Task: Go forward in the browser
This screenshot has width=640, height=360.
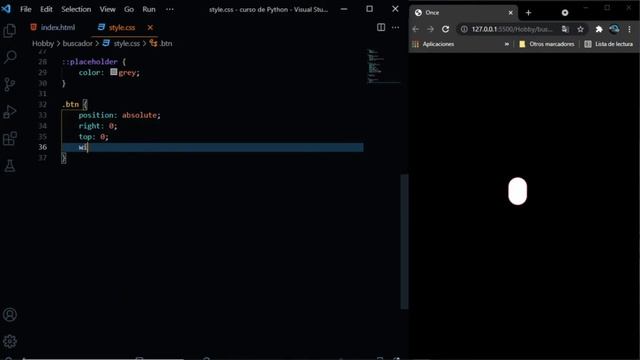Action: [430, 29]
